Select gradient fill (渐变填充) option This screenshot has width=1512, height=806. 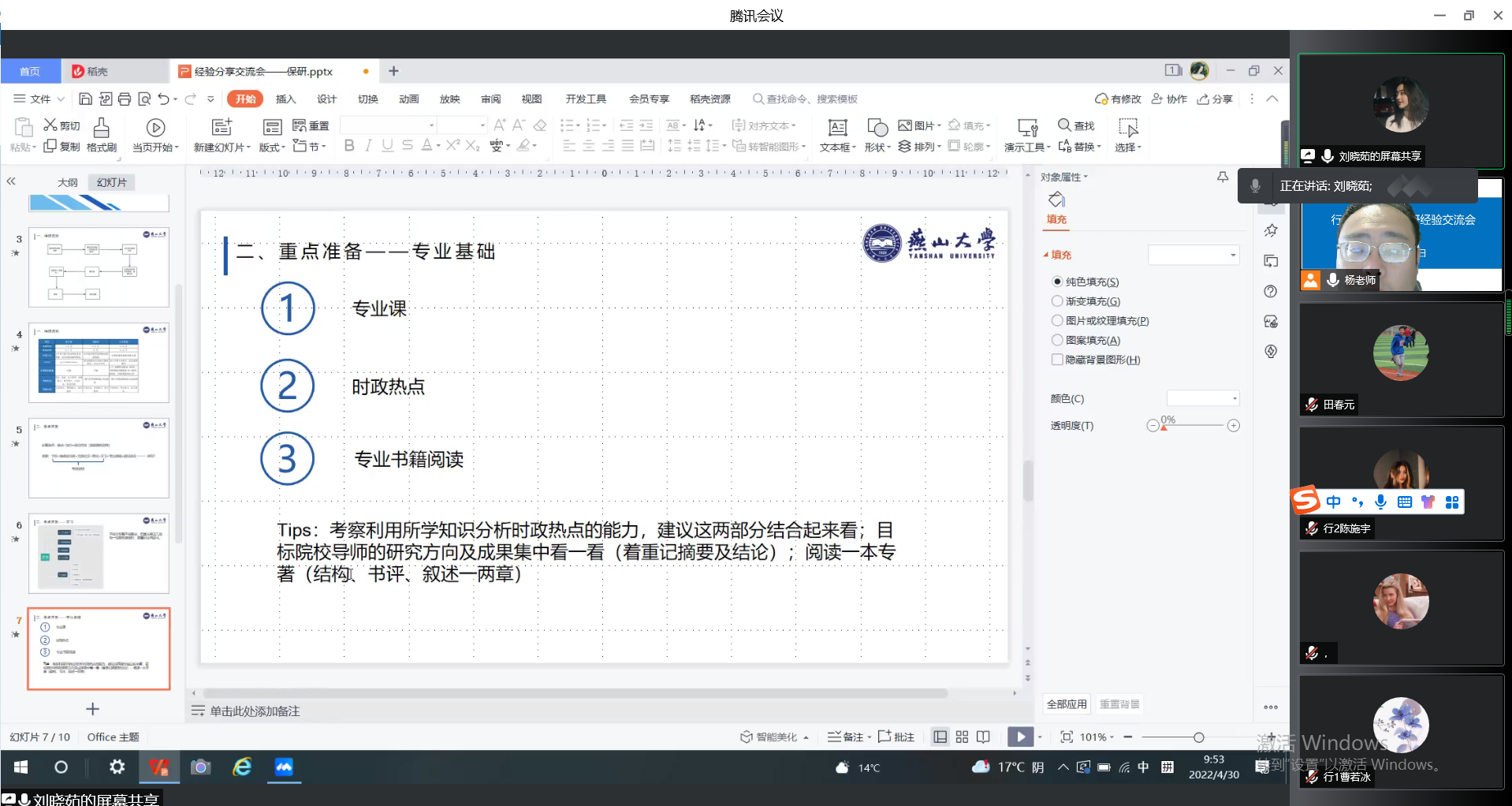[x=1057, y=301]
